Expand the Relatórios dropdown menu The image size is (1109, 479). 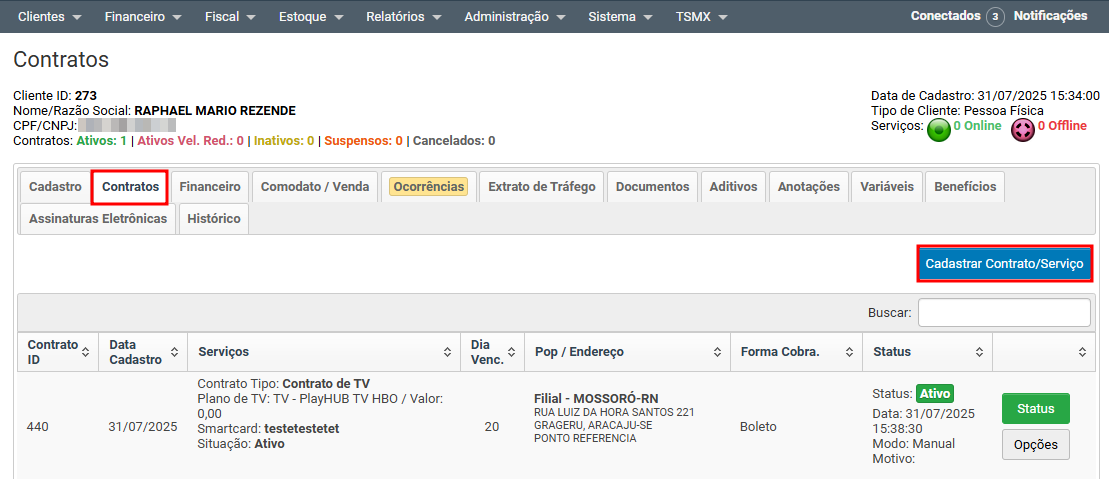click(404, 17)
